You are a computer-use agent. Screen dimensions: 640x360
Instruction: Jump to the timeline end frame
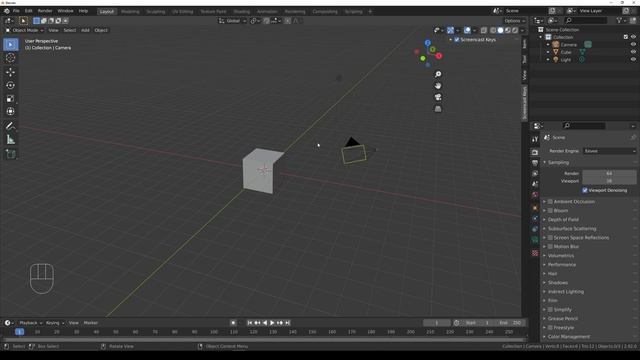[287, 323]
